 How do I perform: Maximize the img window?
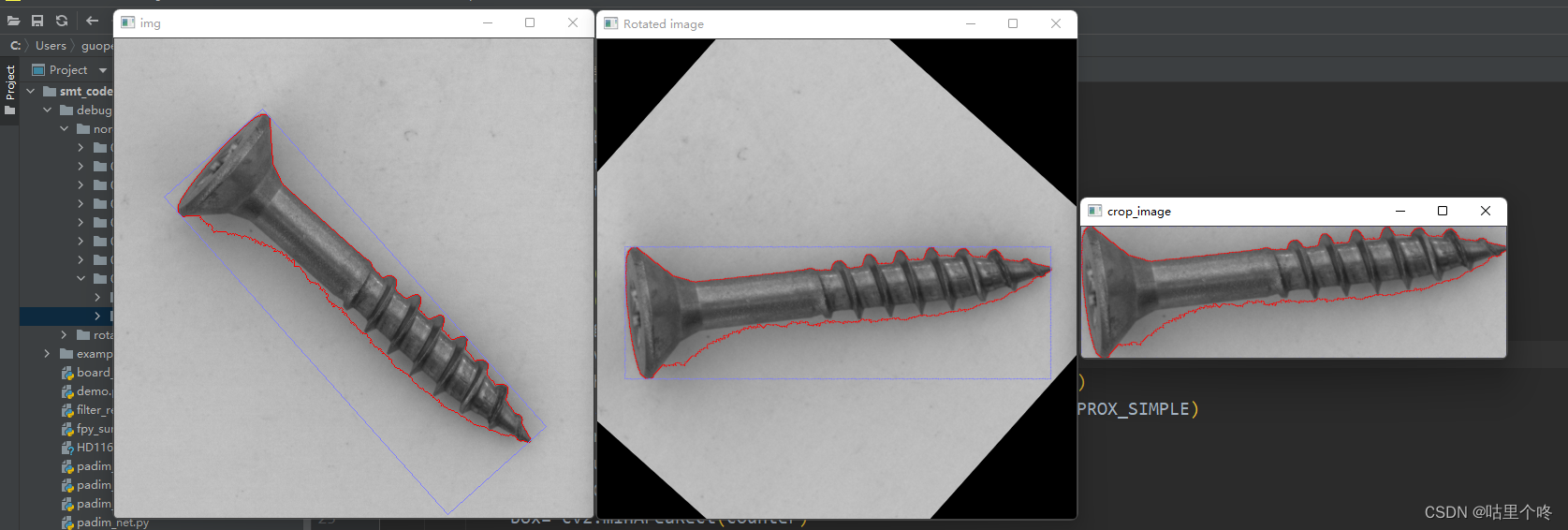pyautogui.click(x=530, y=22)
